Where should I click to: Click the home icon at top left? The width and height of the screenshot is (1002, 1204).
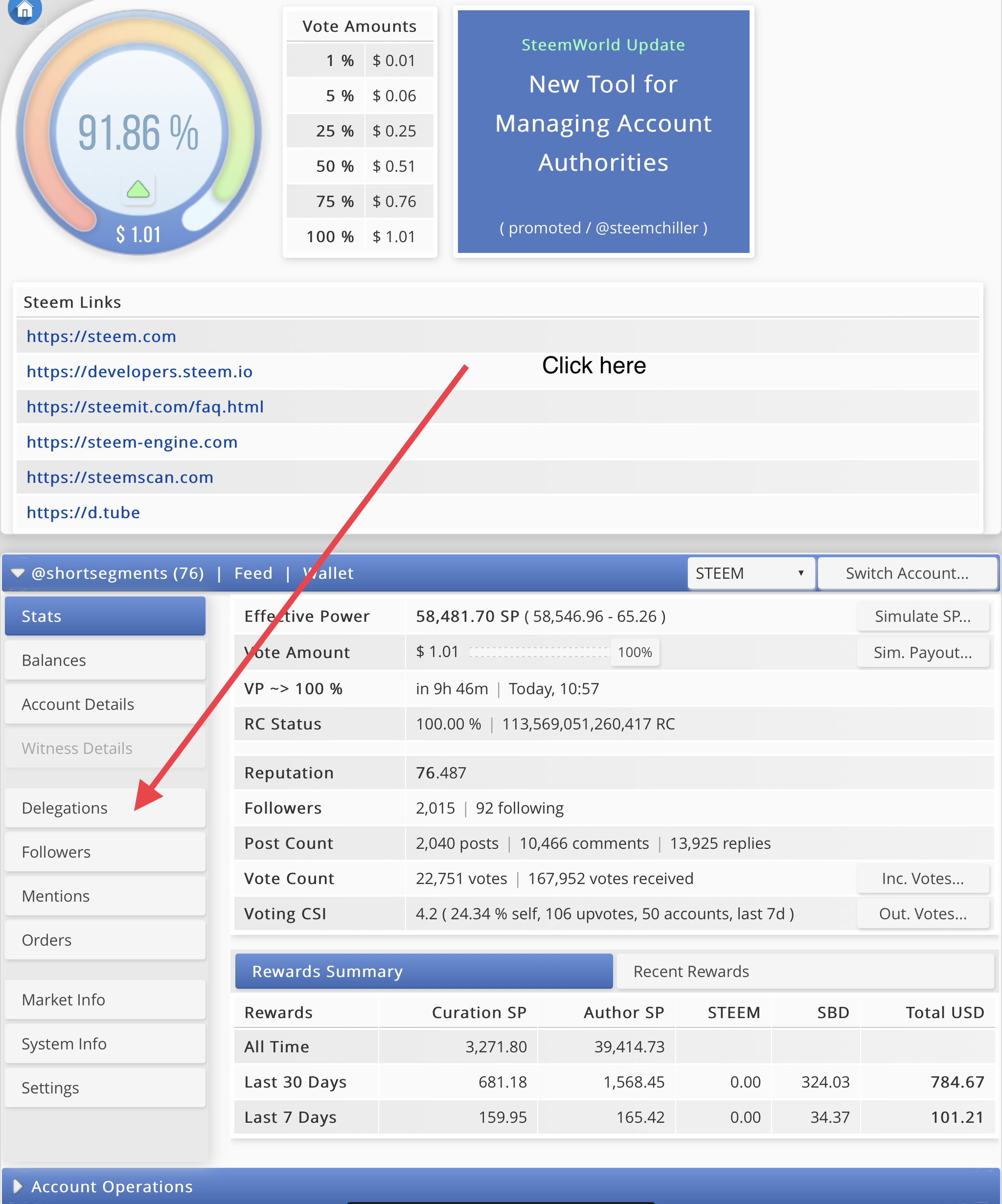tap(24, 10)
